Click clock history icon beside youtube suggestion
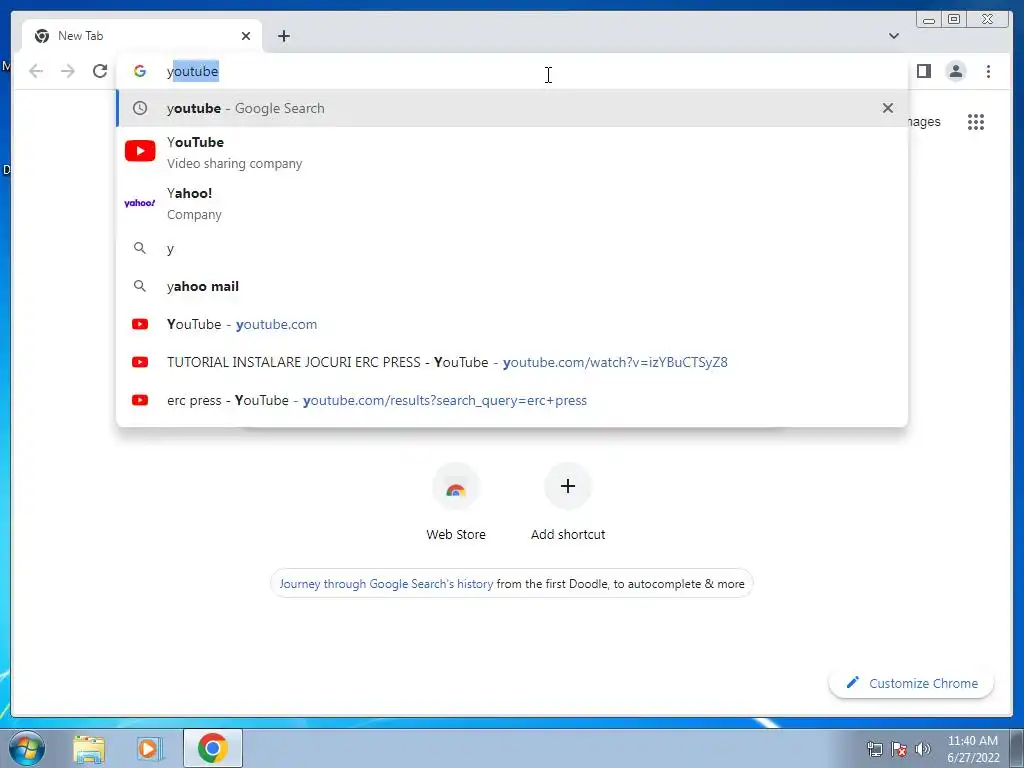1024x768 pixels. tap(140, 108)
